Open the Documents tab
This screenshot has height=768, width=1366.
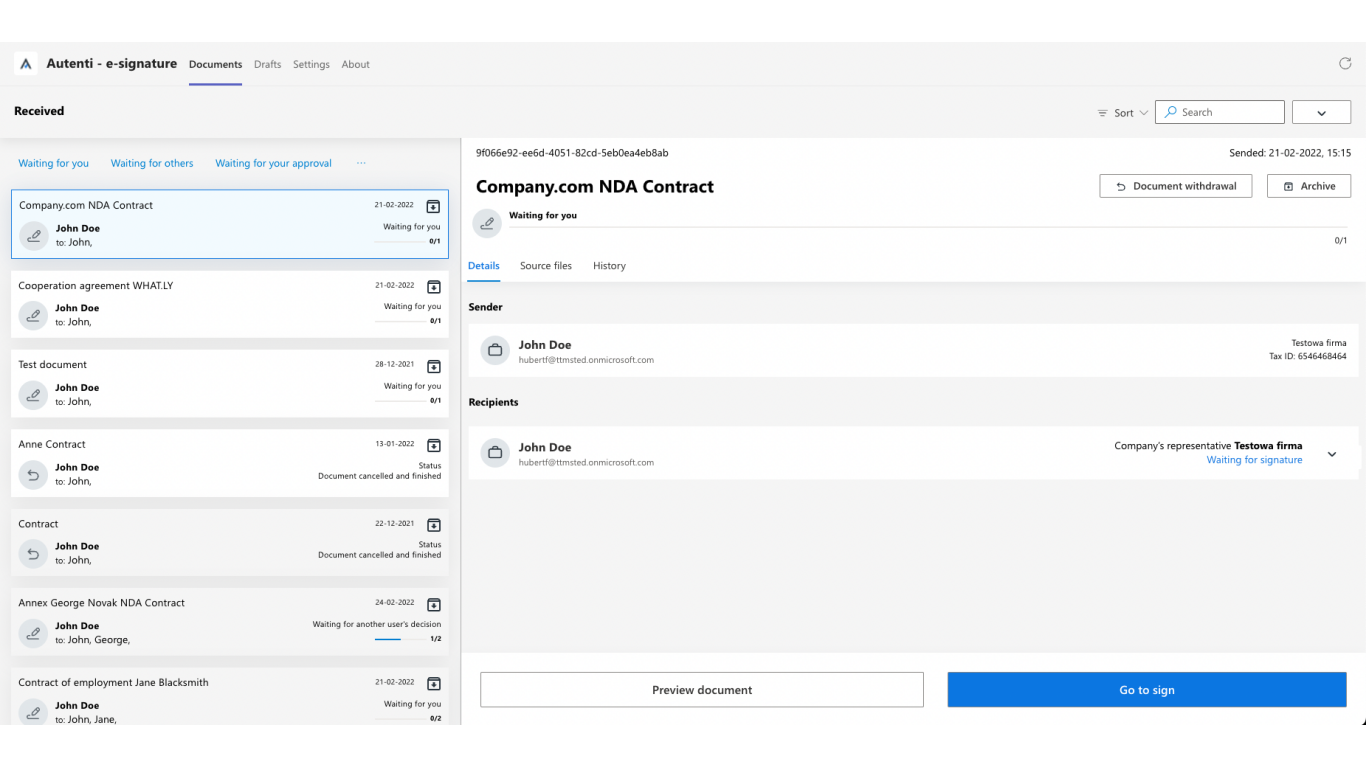tap(215, 64)
